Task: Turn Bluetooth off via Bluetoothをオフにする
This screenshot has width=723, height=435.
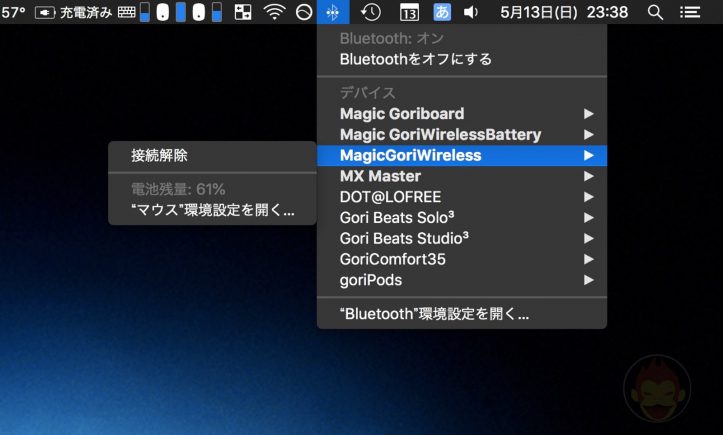Action: coord(416,59)
